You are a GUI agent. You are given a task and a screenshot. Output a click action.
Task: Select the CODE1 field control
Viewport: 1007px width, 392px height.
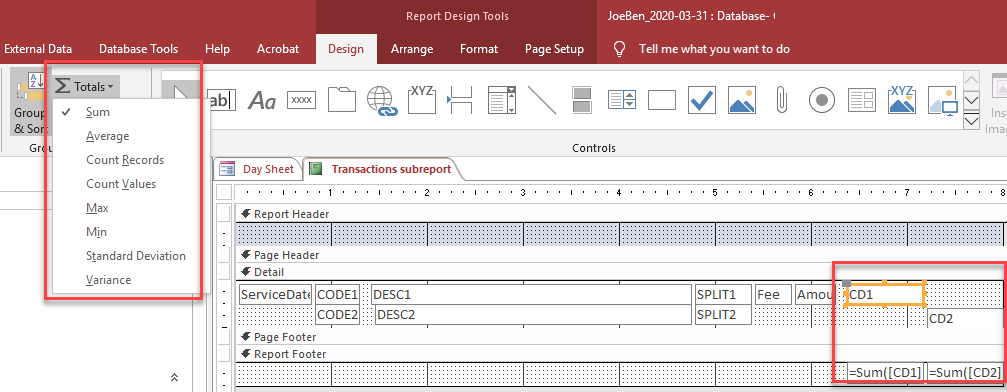(x=338, y=295)
